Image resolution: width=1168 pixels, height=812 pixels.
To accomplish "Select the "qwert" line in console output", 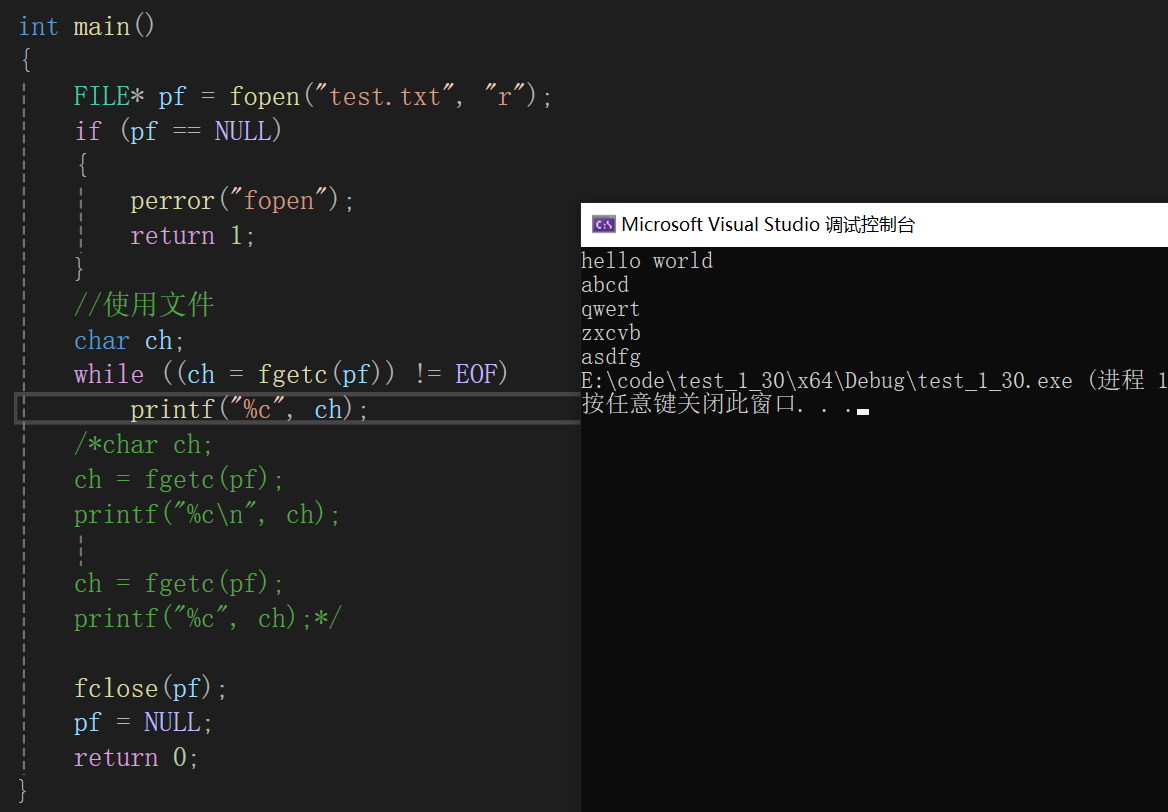I will point(610,309).
